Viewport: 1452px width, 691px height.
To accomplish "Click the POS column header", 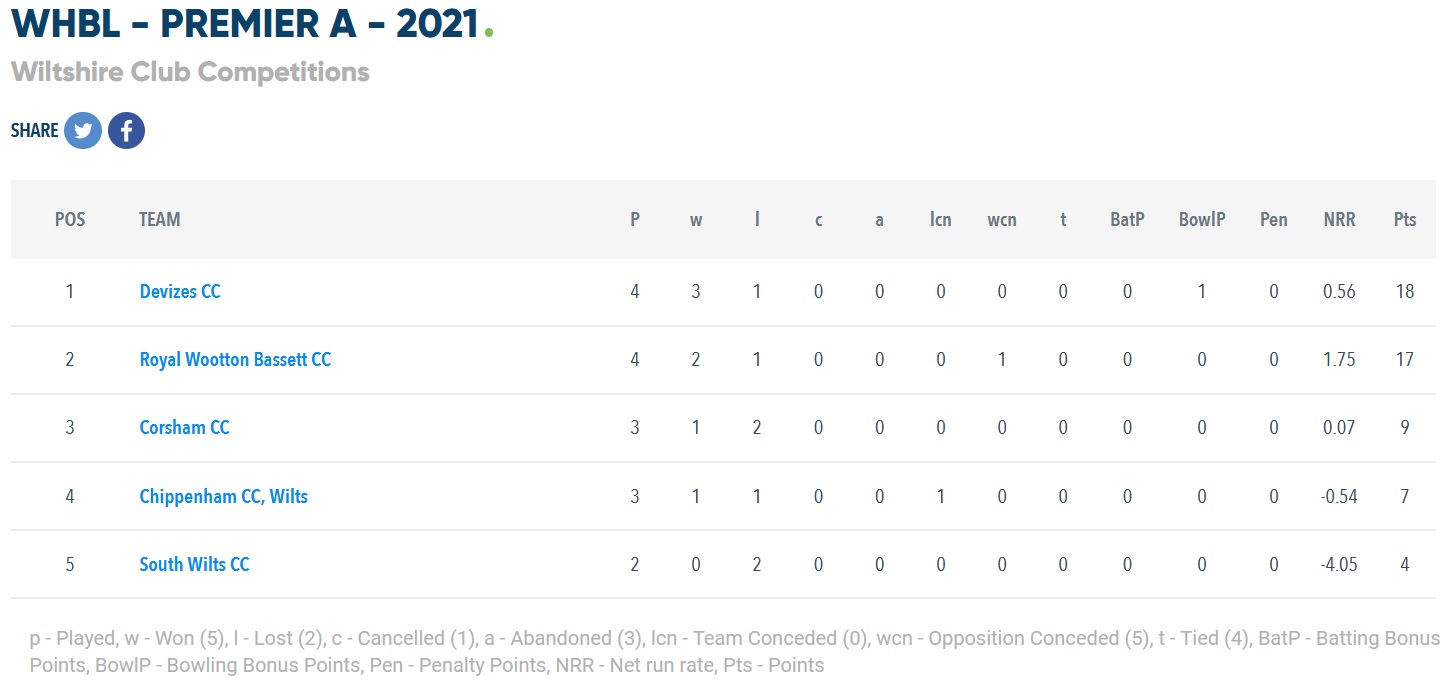I will tap(70, 220).
